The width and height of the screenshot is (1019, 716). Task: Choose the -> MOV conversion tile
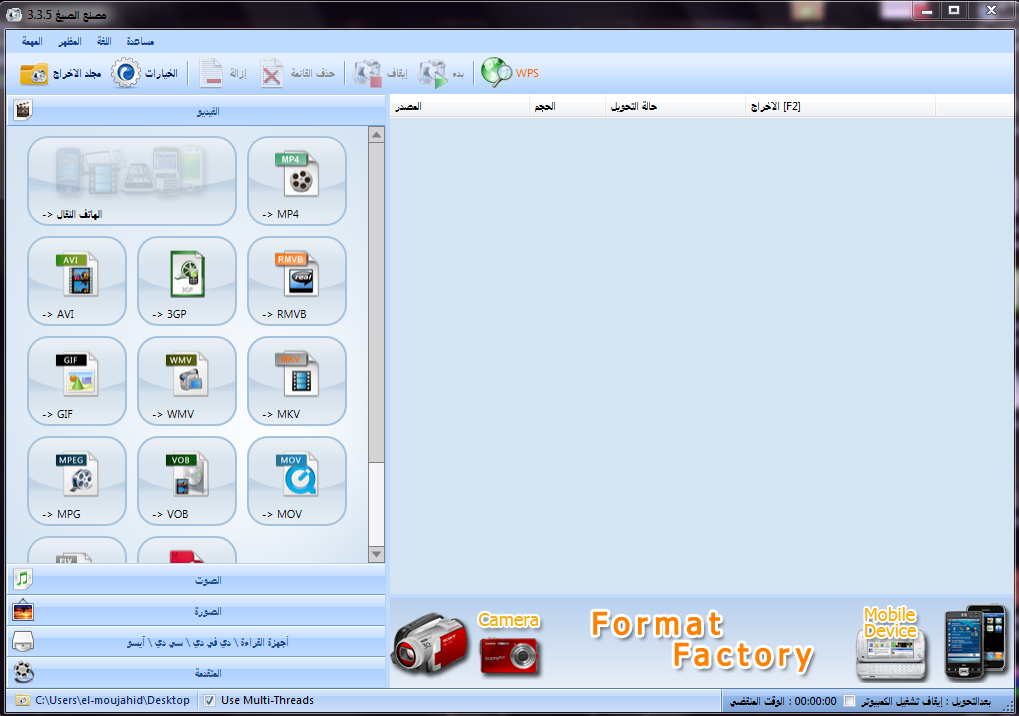click(x=297, y=481)
